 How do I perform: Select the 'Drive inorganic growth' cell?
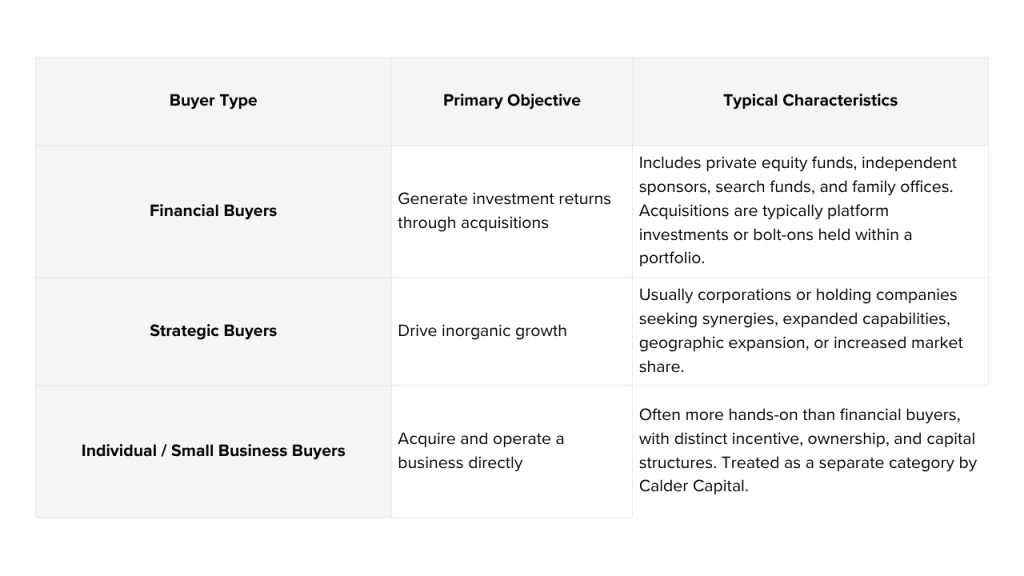click(x=482, y=331)
